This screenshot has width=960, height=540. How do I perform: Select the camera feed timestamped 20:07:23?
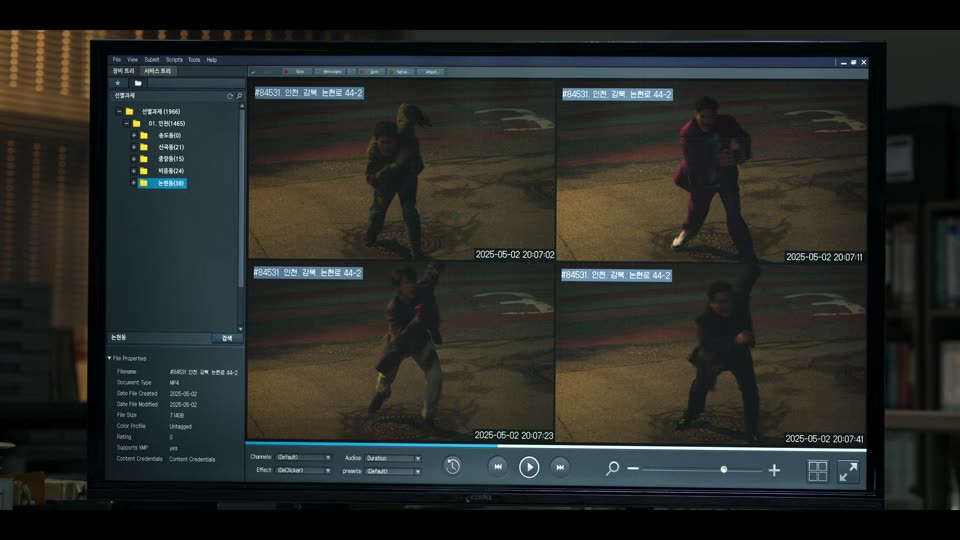(401, 351)
